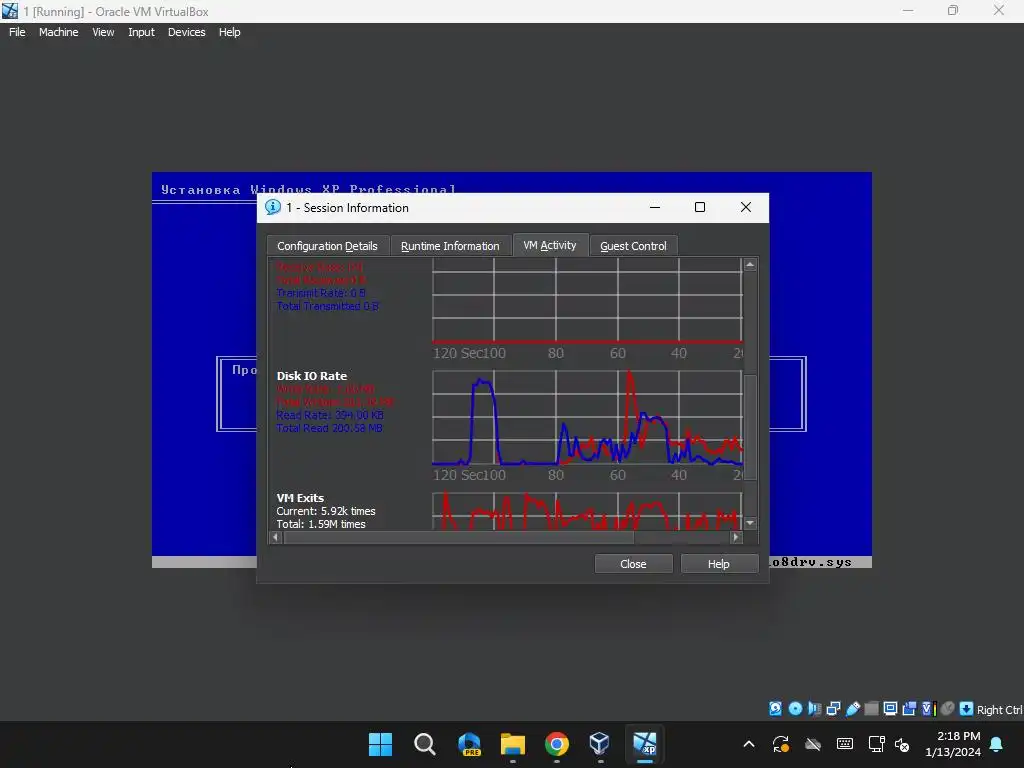Screen dimensions: 1024x768
Task: Click the network adapters indicator icon
Action: 833,709
